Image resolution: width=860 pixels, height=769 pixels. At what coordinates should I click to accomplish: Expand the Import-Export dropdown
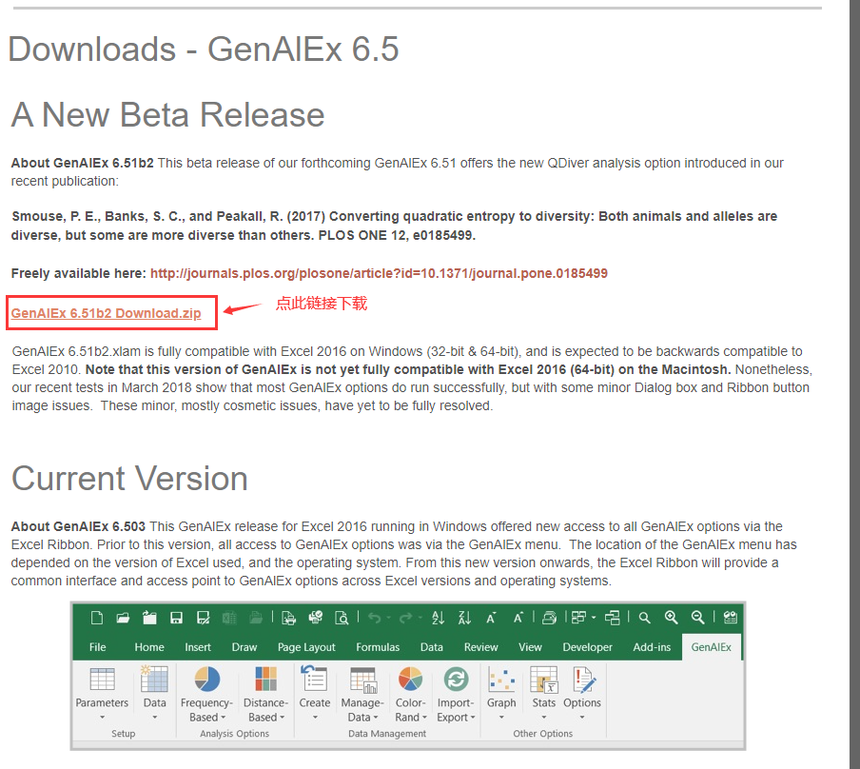click(455, 694)
